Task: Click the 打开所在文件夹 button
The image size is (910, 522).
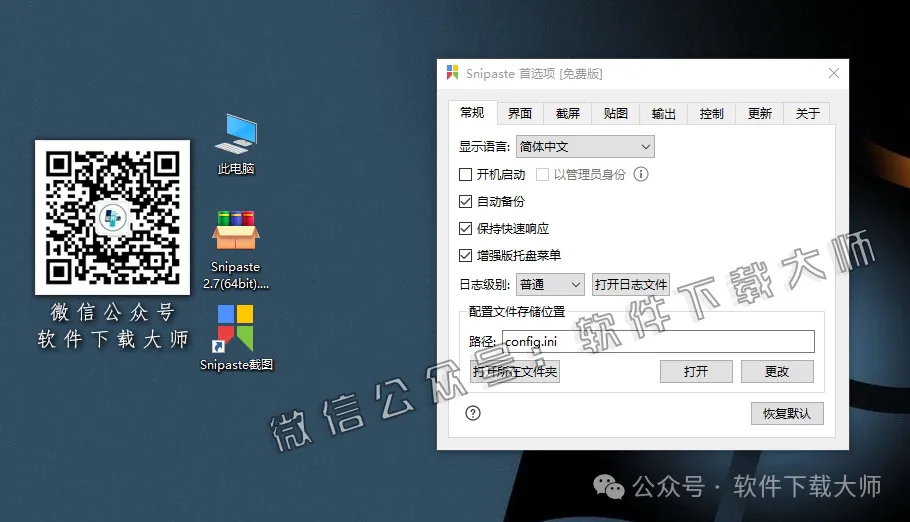Action: pyautogui.click(x=515, y=372)
